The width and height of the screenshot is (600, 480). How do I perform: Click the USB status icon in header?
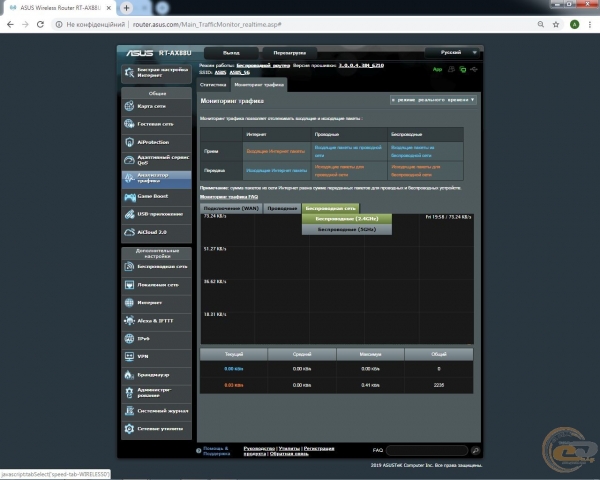tap(474, 69)
